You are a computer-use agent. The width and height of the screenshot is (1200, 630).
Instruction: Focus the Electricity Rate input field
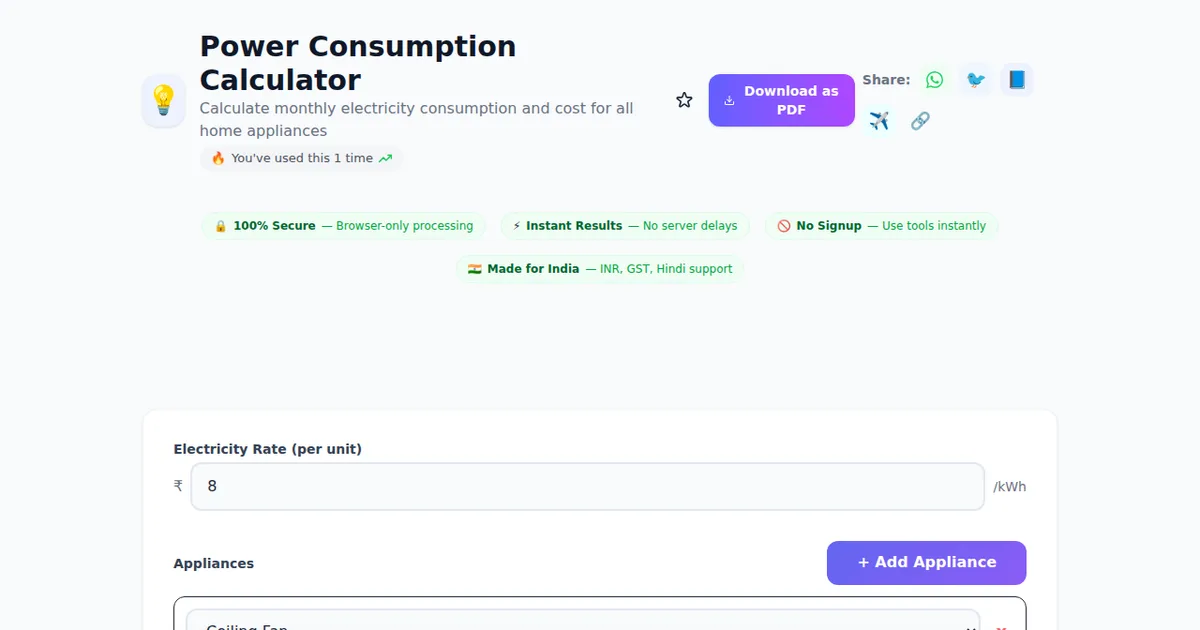pos(587,486)
